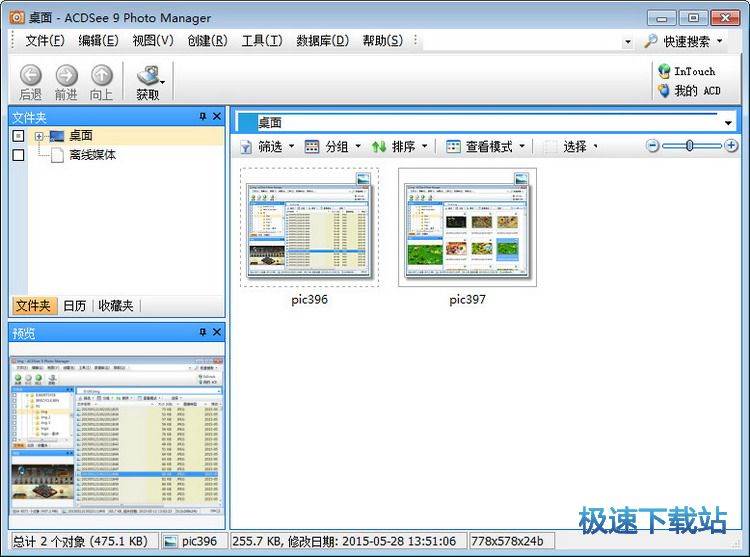Viewport: 750px width, 557px height.
Task: Tick the checkbox beside 桌面 folder
Action: (18, 136)
